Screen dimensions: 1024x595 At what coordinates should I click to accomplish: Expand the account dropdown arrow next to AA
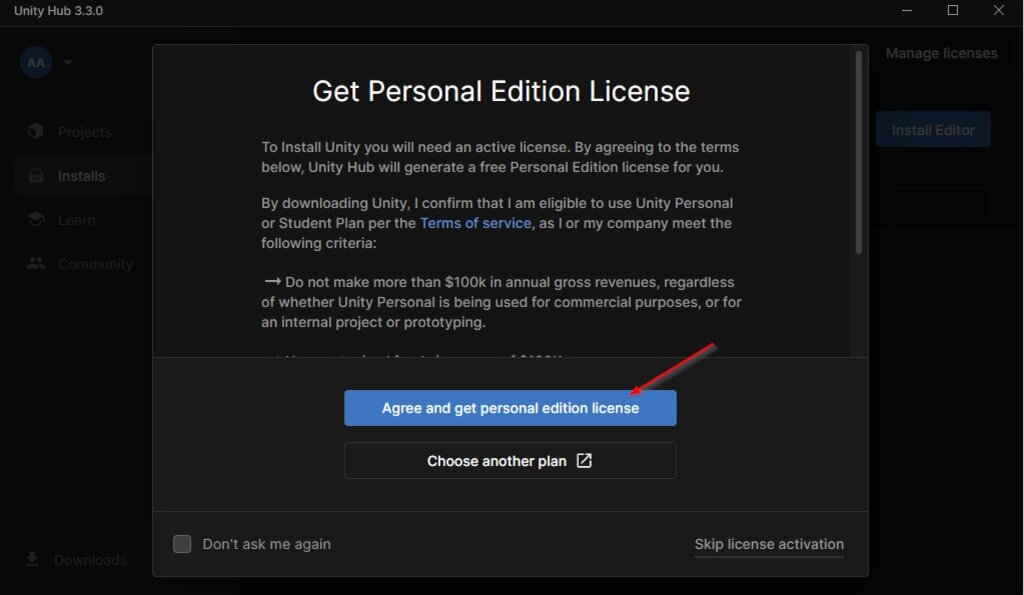click(x=68, y=62)
